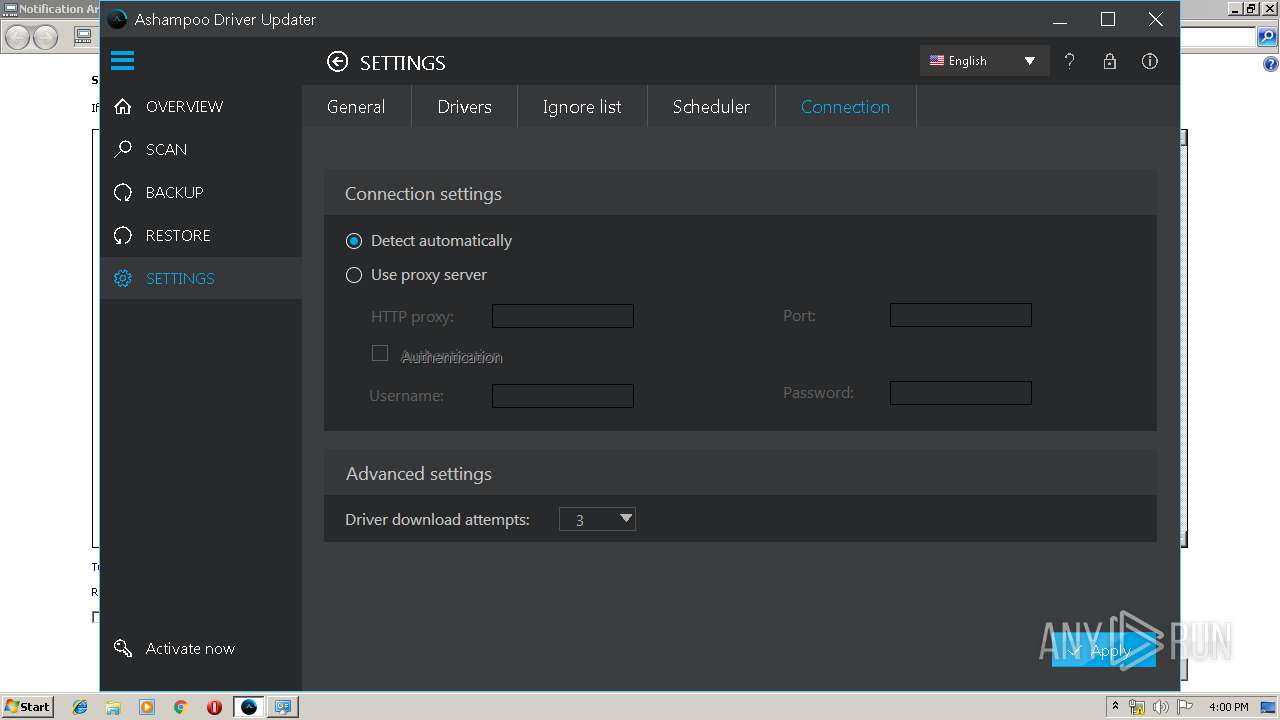
Task: Click the Password input field
Action: 960,393
